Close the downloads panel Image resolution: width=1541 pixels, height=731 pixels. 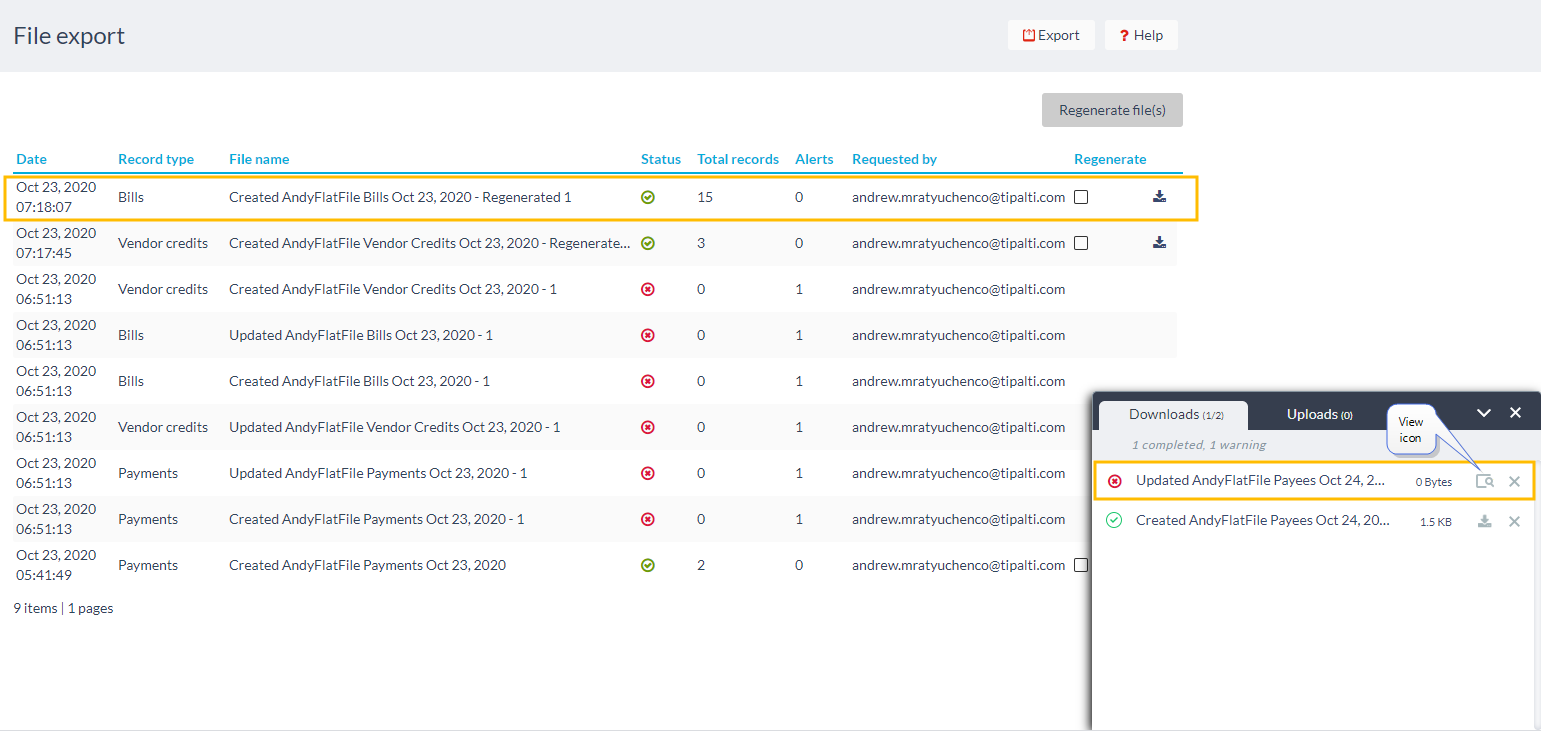click(1515, 413)
